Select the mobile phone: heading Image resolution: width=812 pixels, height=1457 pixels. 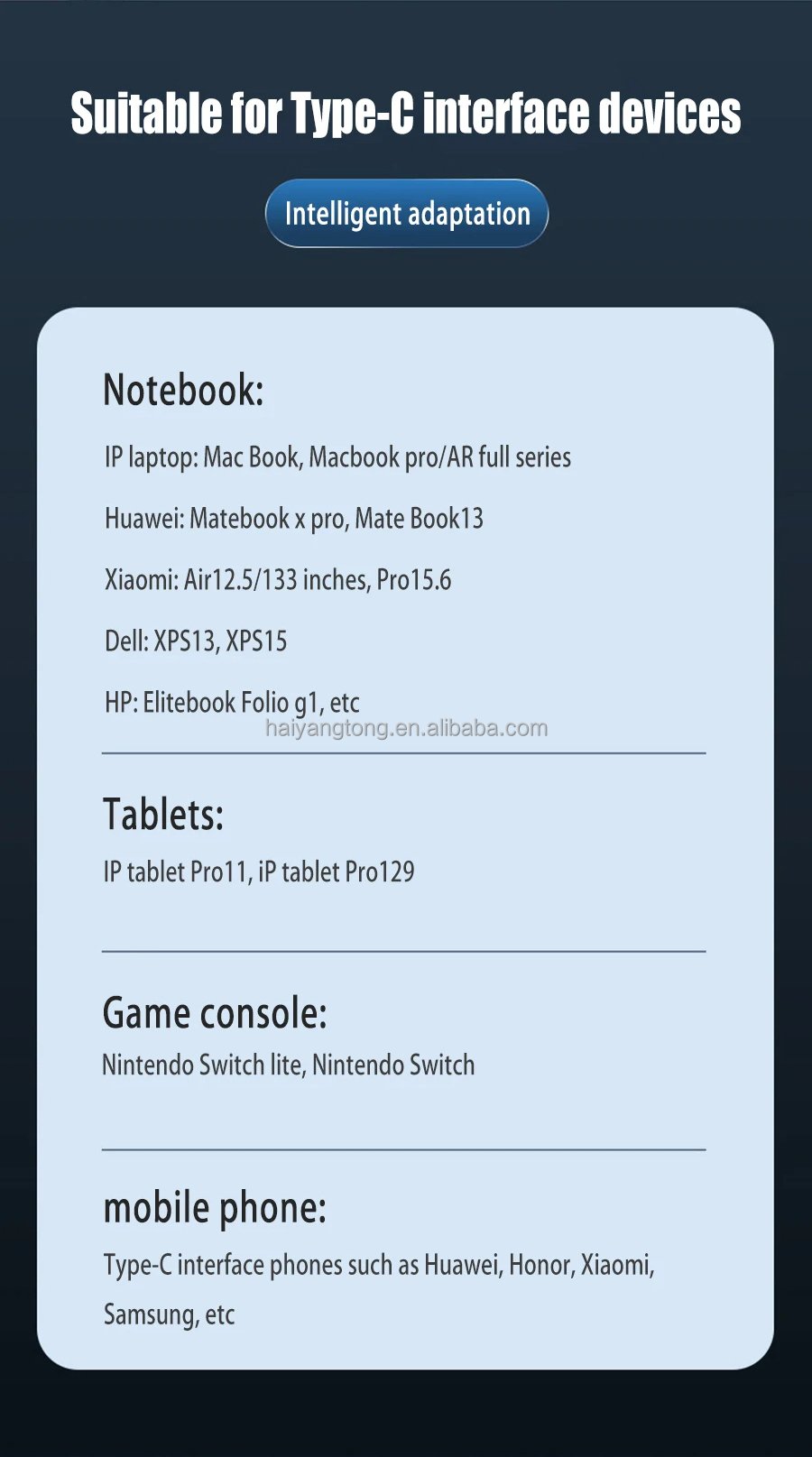(x=215, y=1207)
